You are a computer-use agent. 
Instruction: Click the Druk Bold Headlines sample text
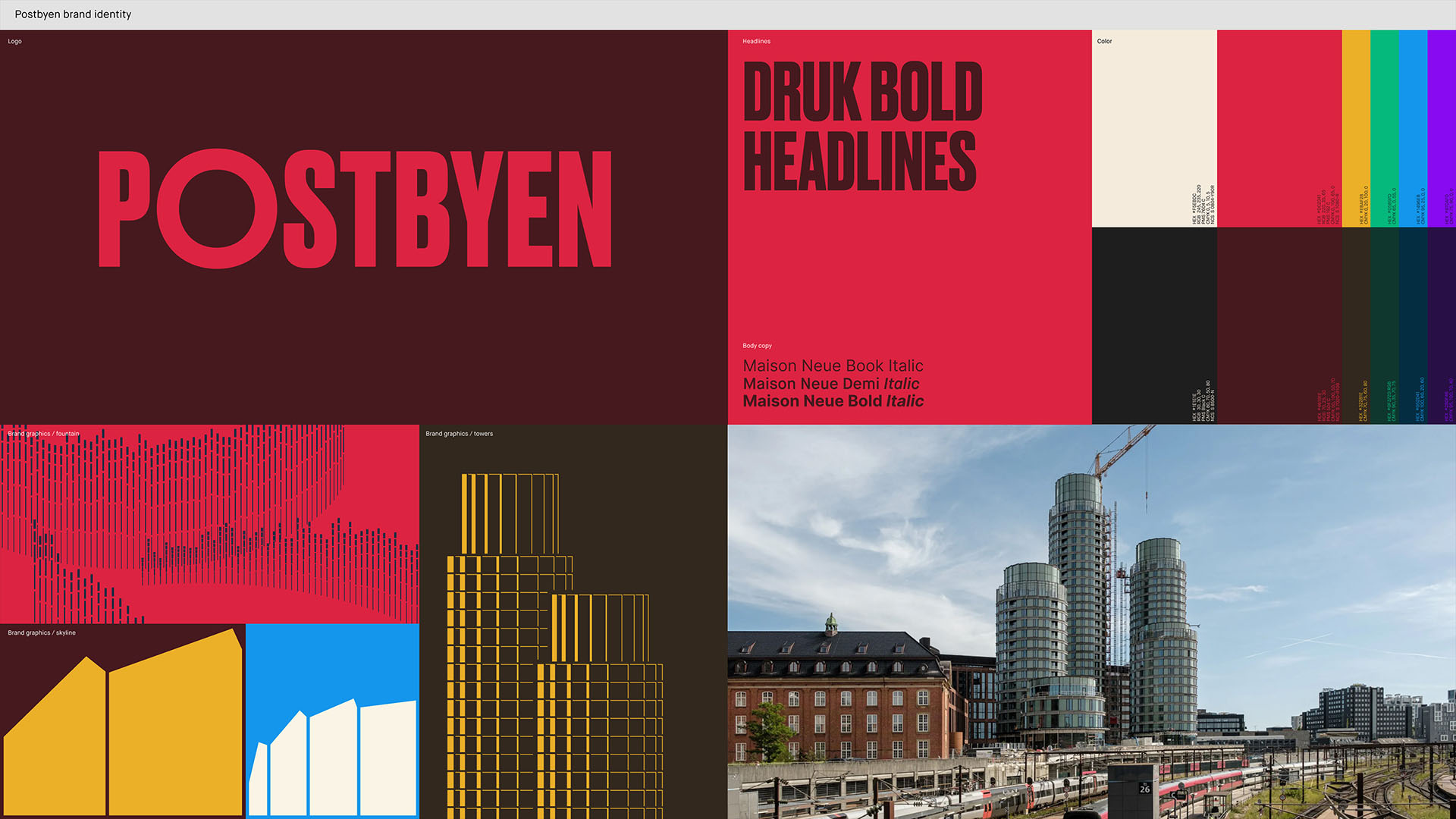861,126
